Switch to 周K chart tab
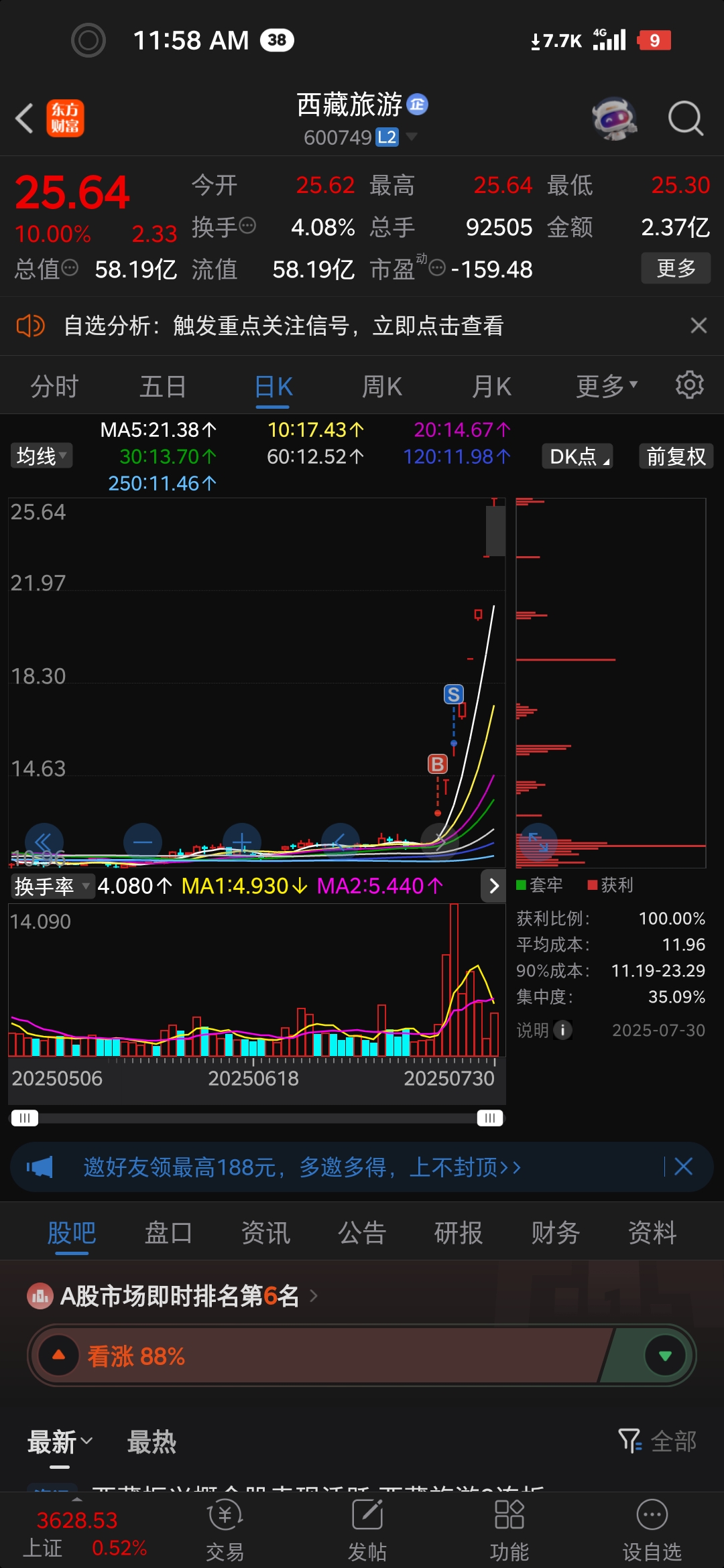 382,387
